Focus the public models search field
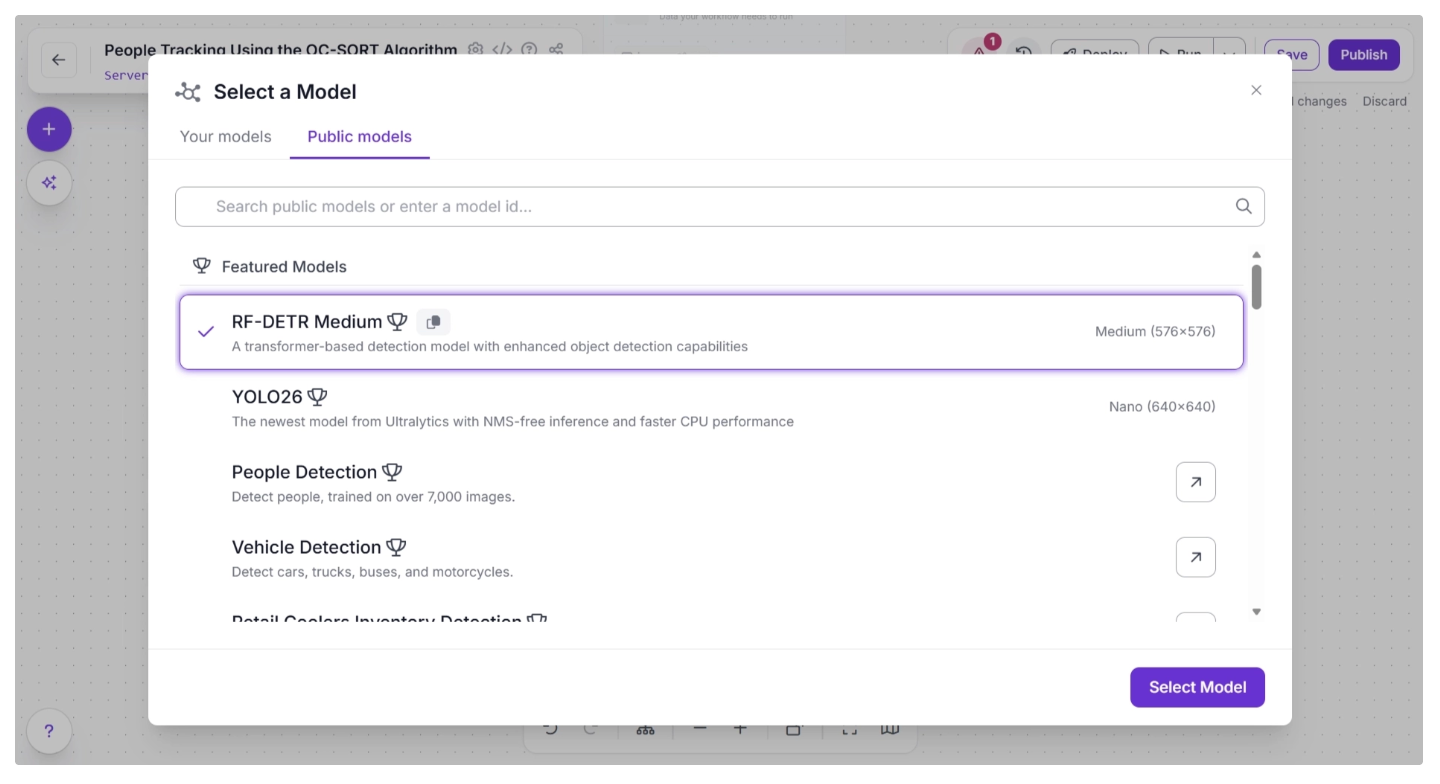This screenshot has width=1440, height=784. pos(719,206)
